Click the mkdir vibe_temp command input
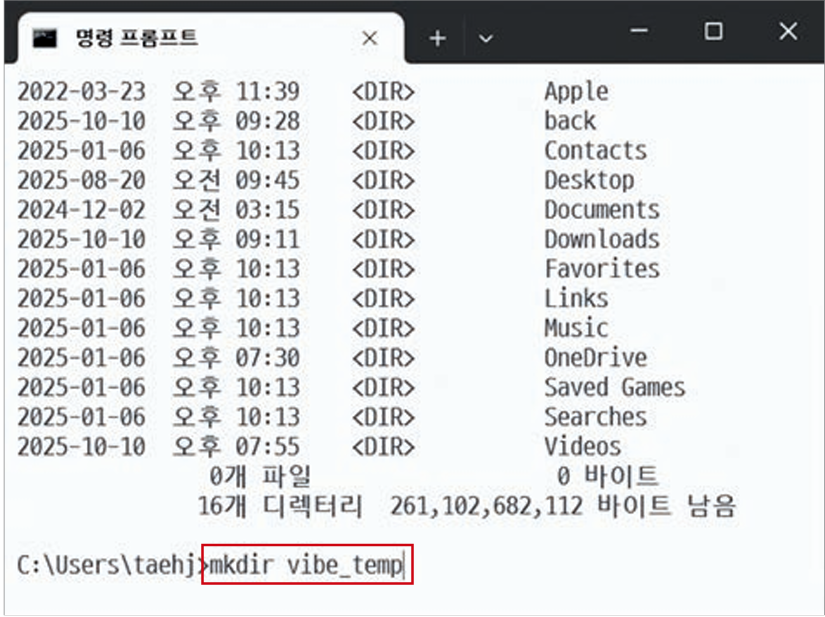 tap(306, 566)
